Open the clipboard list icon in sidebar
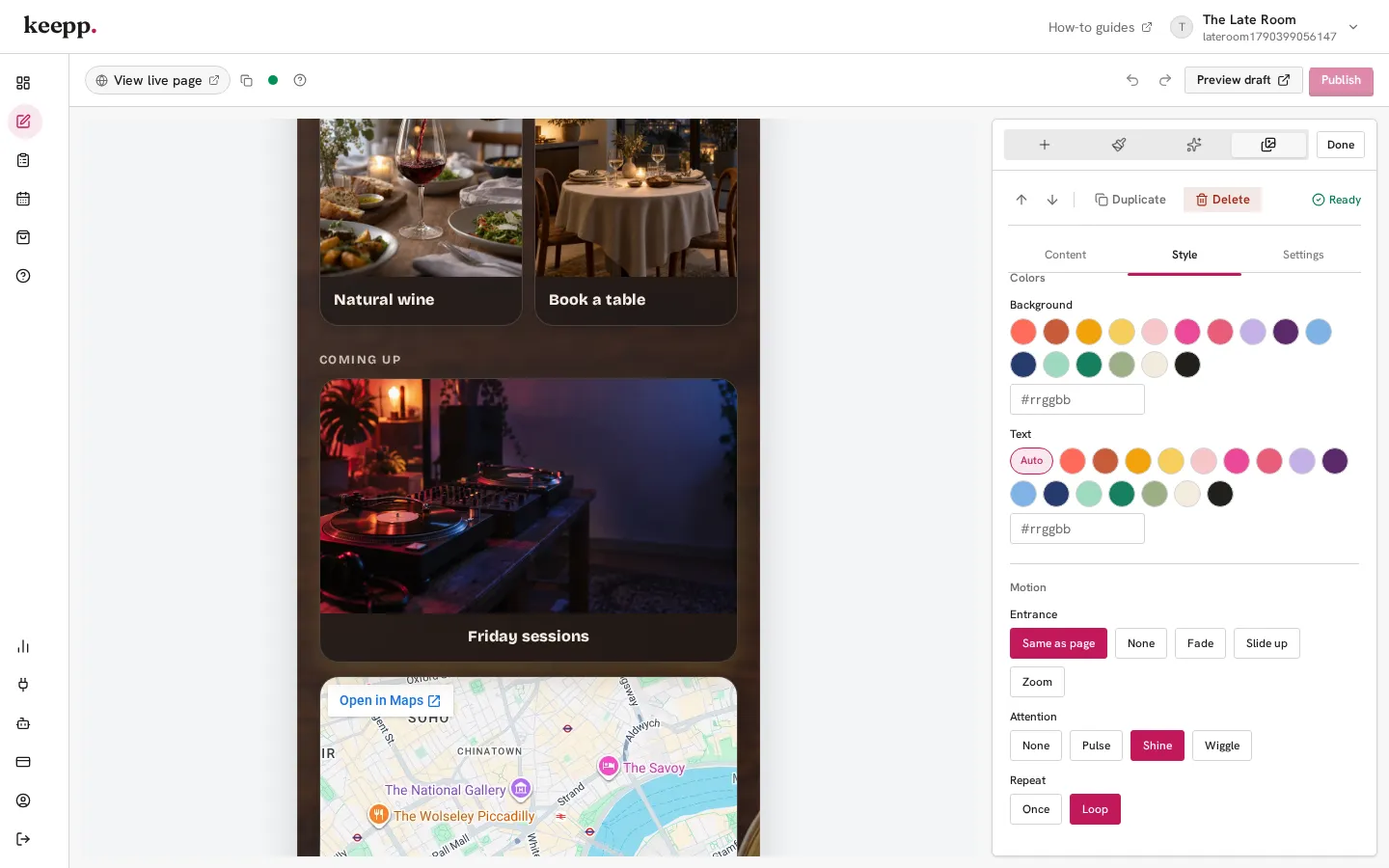 [23, 160]
